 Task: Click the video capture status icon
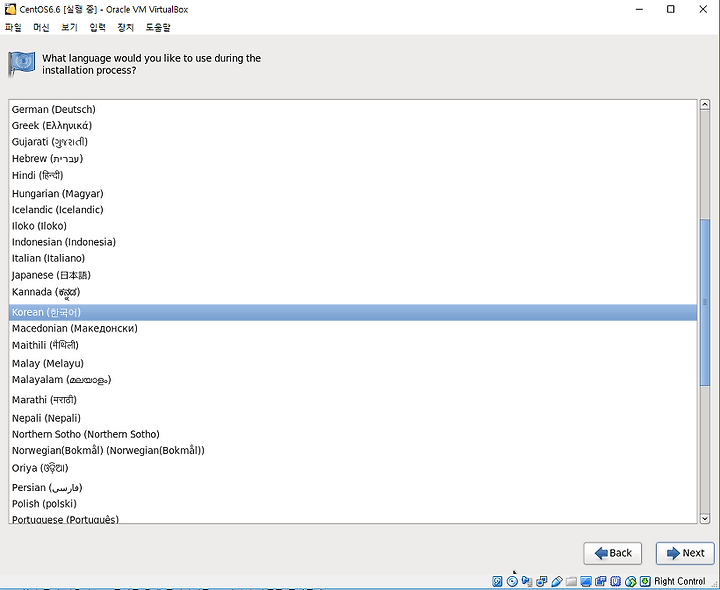(x=601, y=581)
